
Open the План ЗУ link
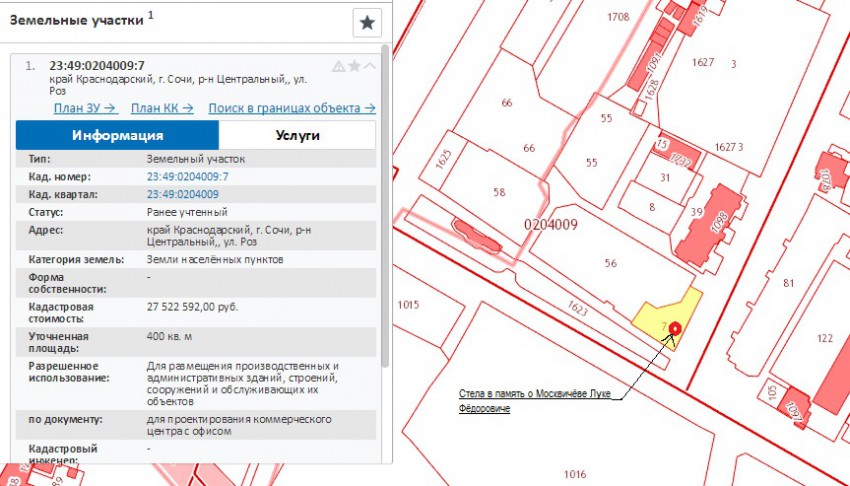tap(85, 108)
